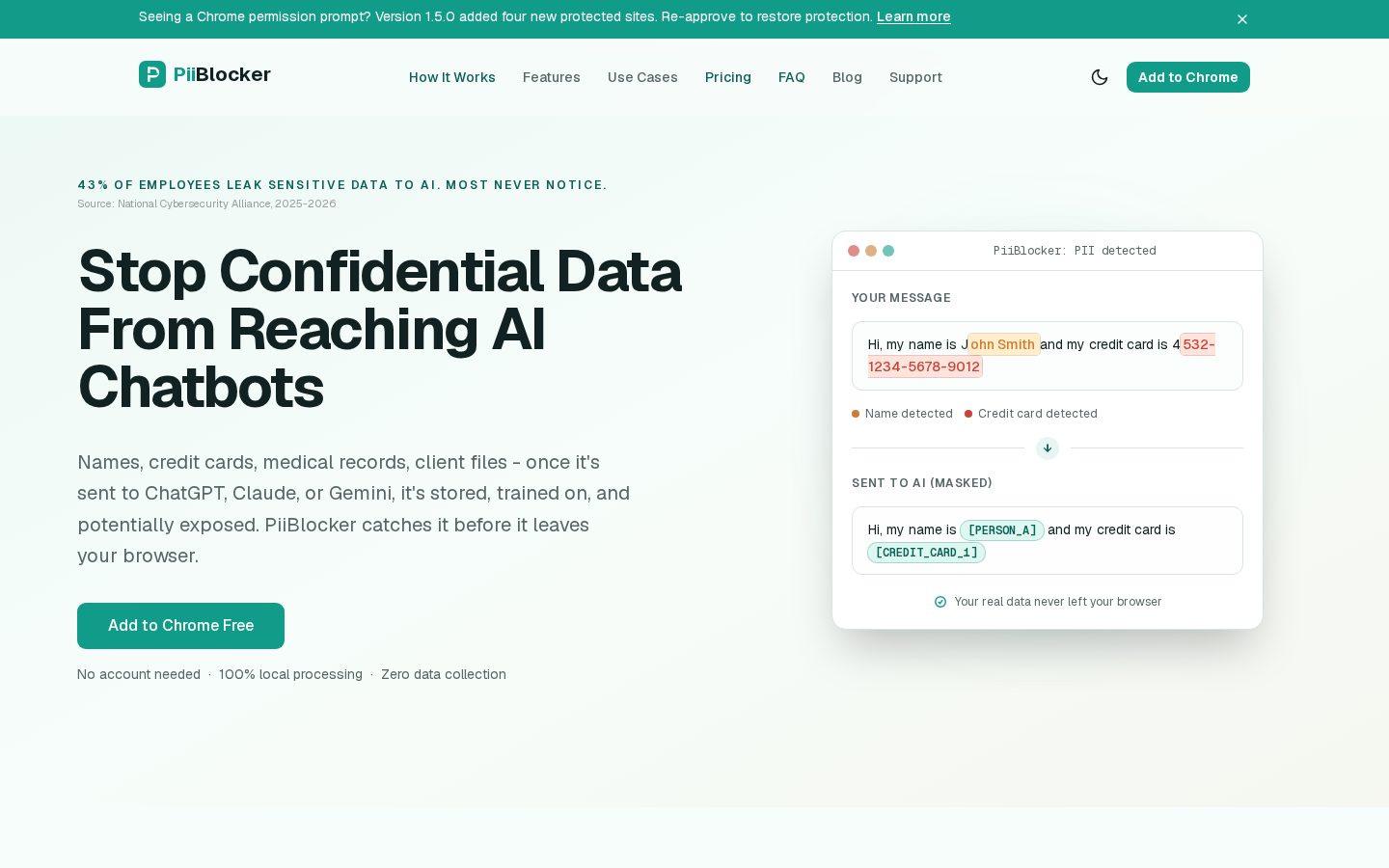Click the 100% local processing text
The height and width of the screenshot is (868, 1389).
click(290, 674)
